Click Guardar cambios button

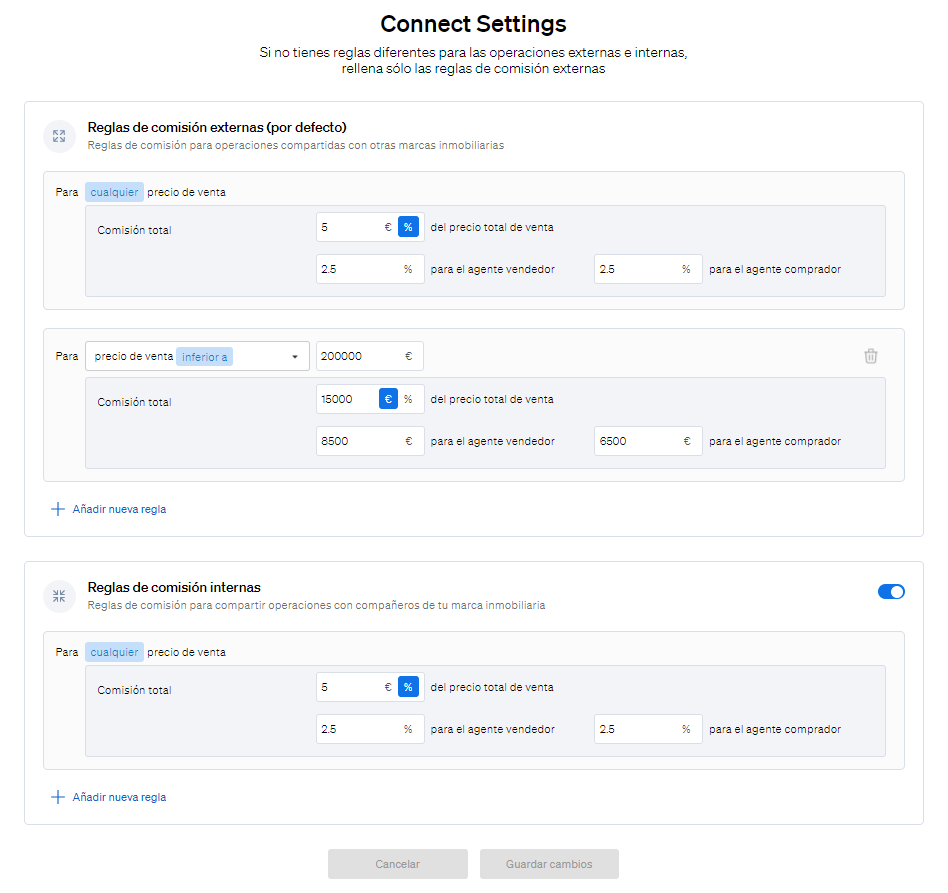pyautogui.click(x=549, y=864)
